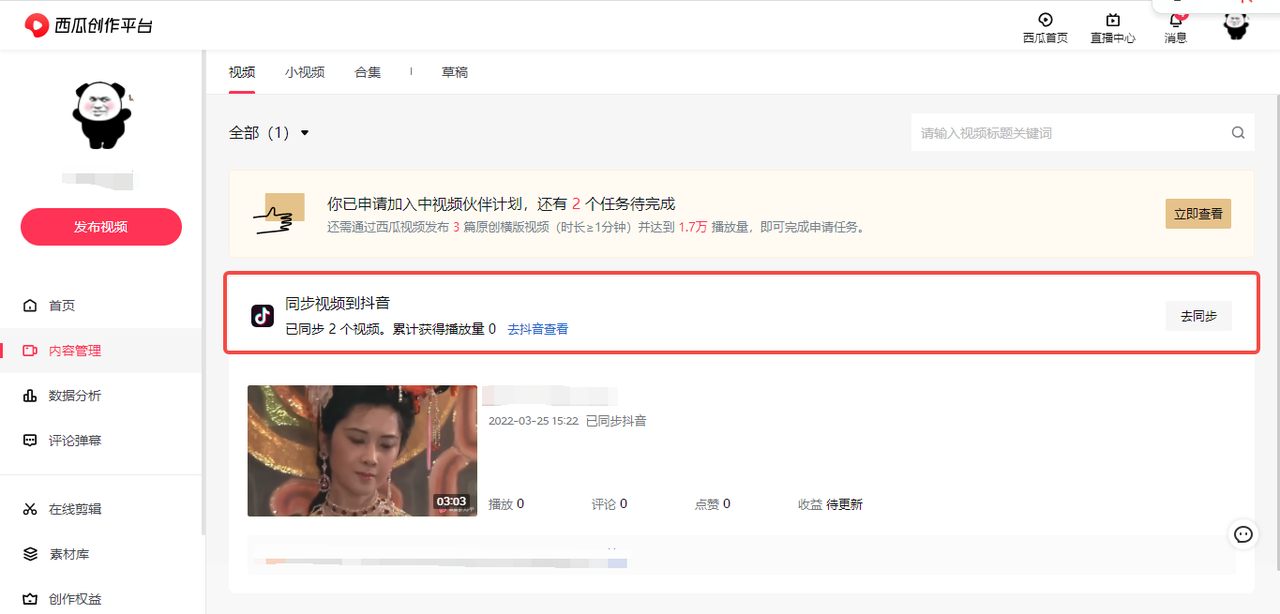Click the 评论弹幕 comment icon
Screen dimensions: 1280x614
30,441
